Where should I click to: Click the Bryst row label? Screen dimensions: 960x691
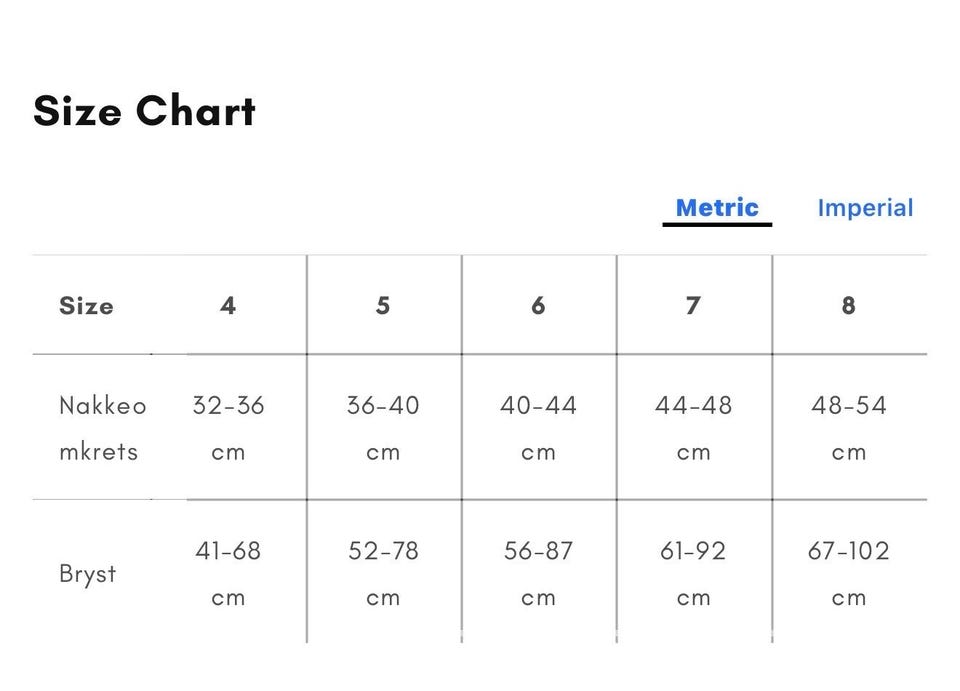(x=88, y=574)
